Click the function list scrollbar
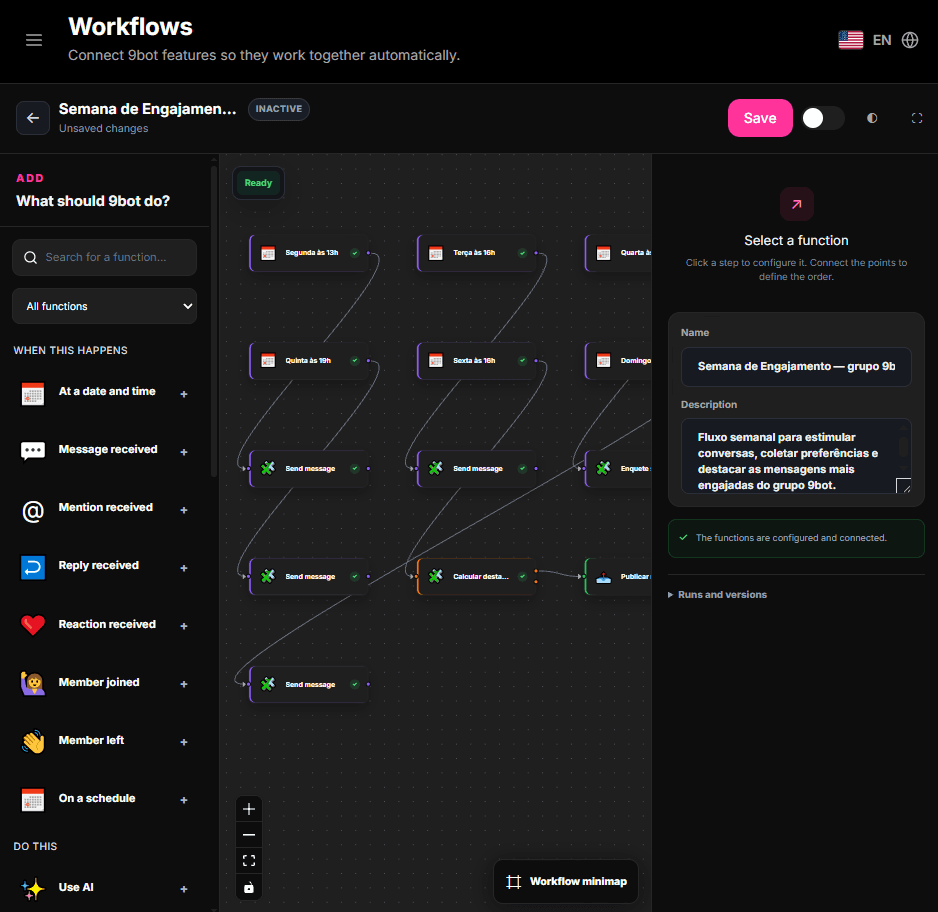938x912 pixels. tap(214, 321)
